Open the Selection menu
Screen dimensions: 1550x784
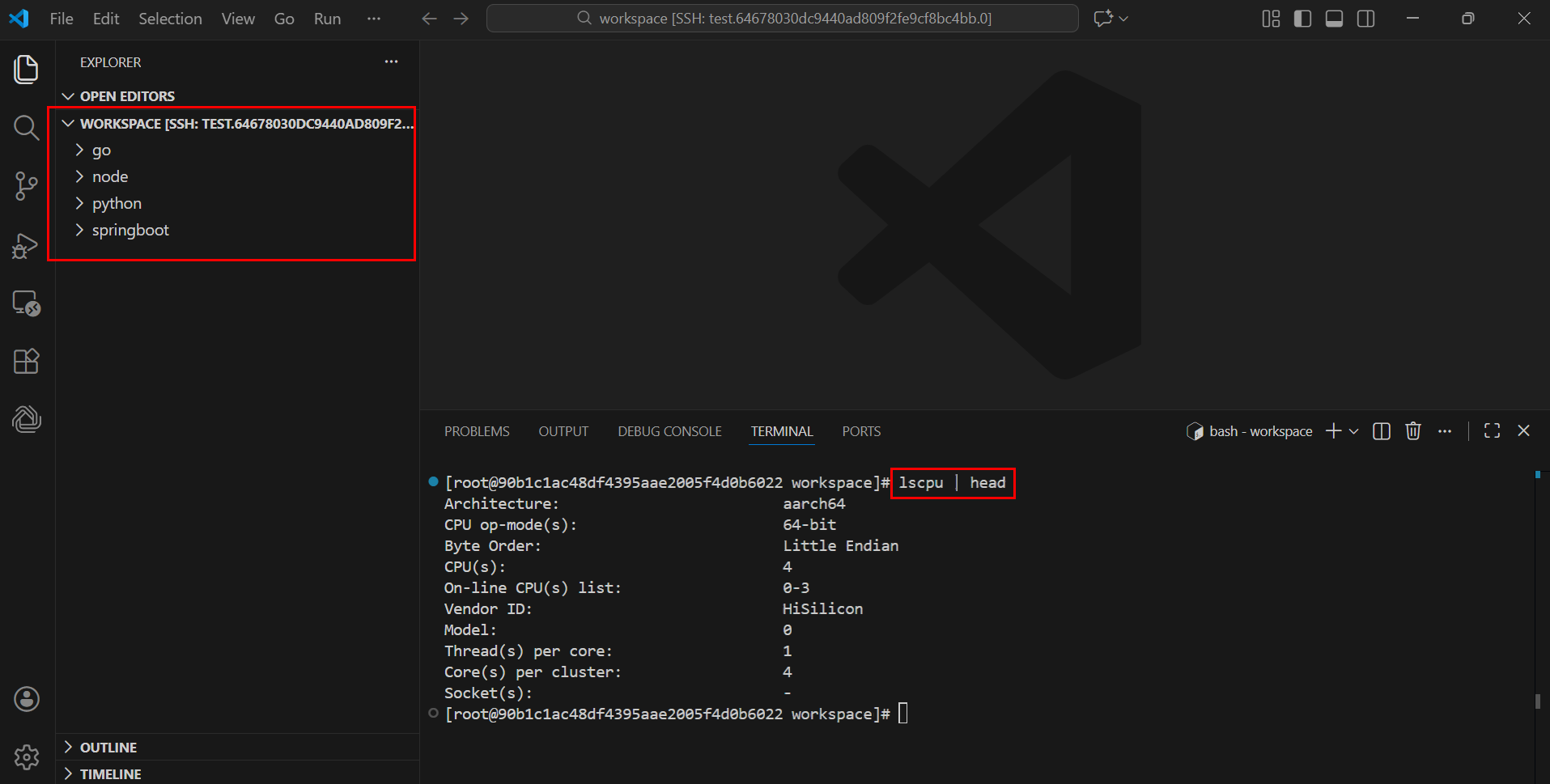click(x=170, y=19)
